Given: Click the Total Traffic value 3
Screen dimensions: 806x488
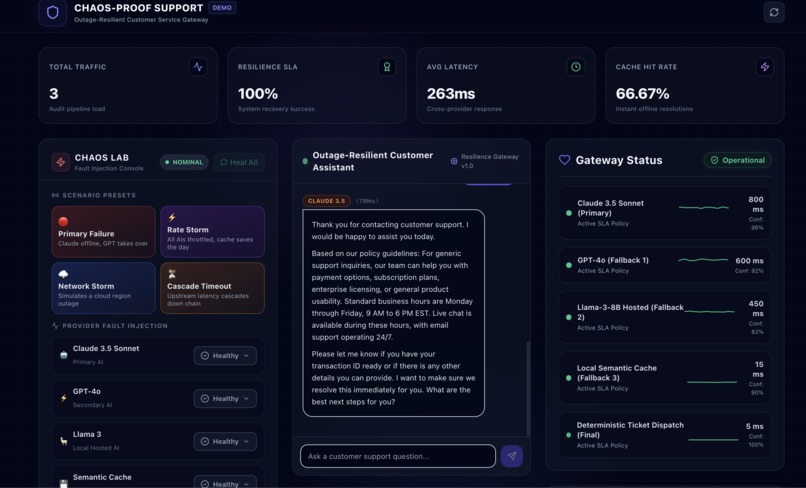Looking at the screenshot, I should click(x=53, y=94).
